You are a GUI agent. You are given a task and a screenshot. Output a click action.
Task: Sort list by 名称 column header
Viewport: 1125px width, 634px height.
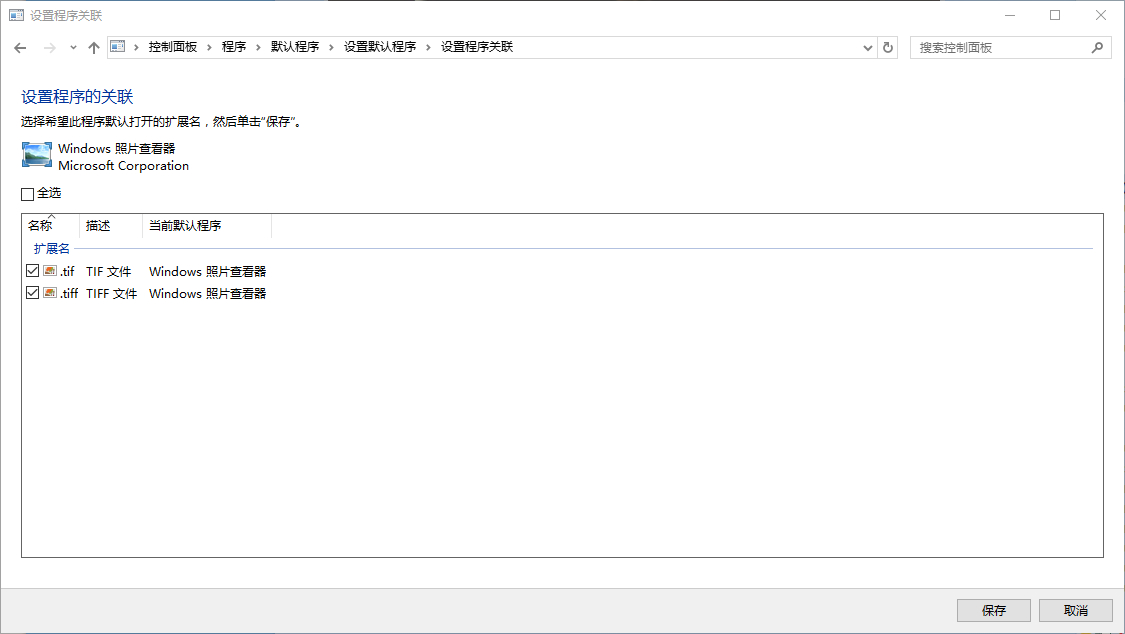coord(50,225)
